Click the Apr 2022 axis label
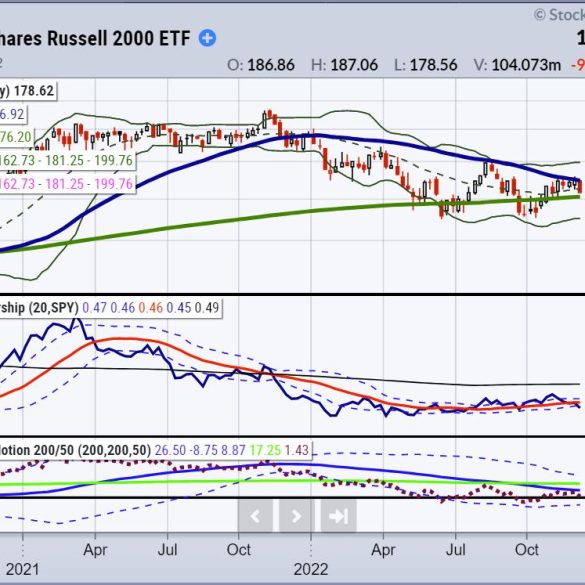Image resolution: width=585 pixels, height=585 pixels. tap(383, 550)
